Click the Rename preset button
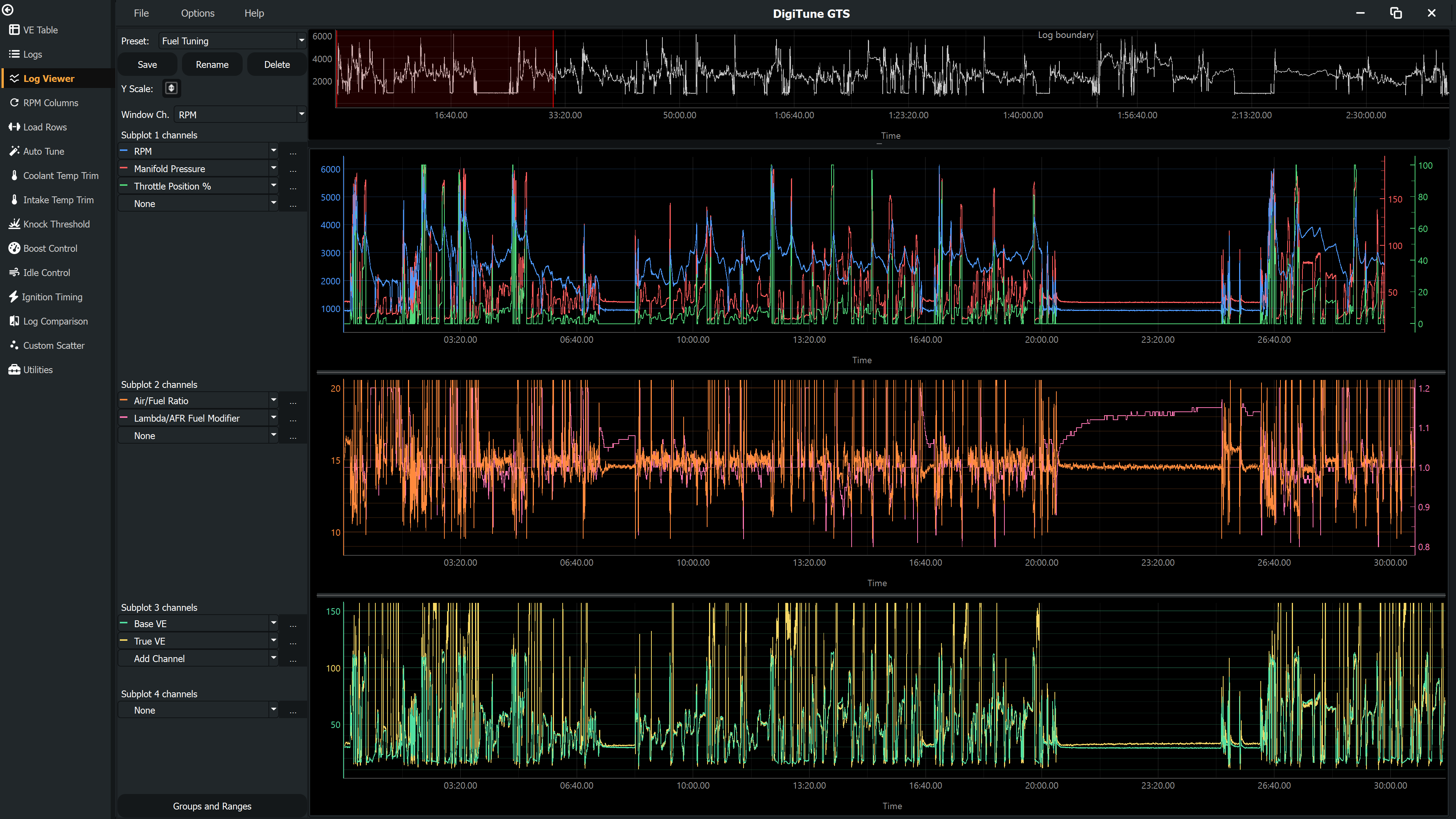Viewport: 1456px width, 819px height. 212,64
